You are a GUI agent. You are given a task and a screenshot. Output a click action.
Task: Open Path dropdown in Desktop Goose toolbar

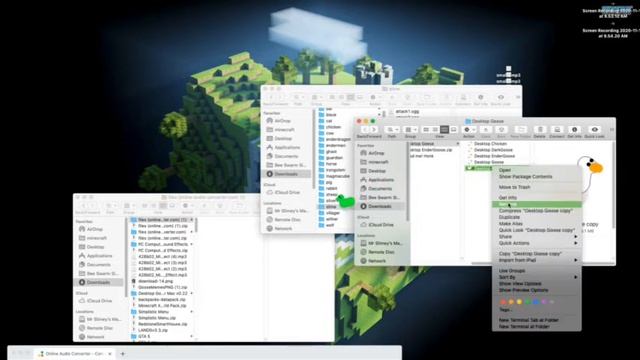click(x=391, y=130)
